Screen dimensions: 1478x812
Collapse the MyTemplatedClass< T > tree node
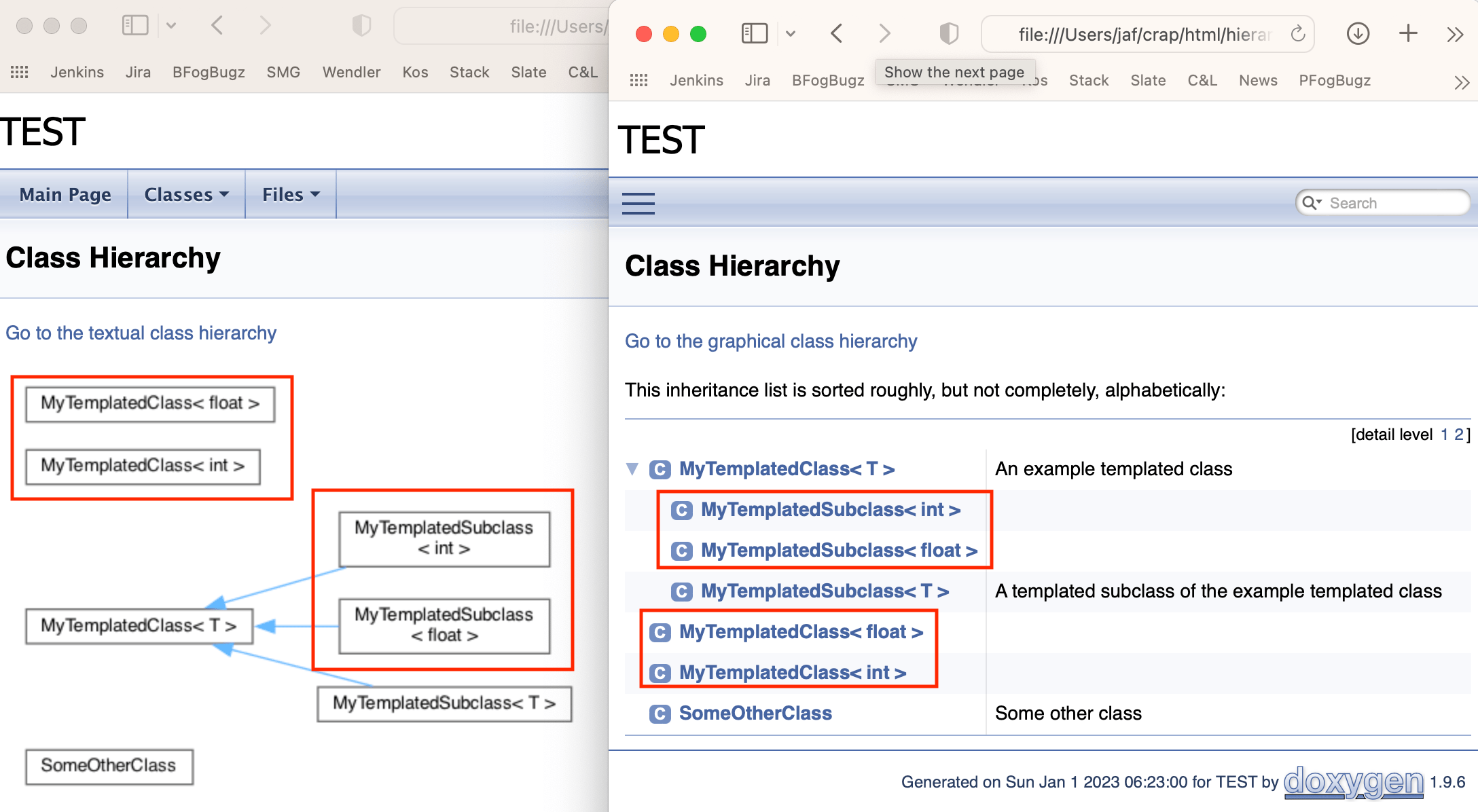[x=632, y=469]
